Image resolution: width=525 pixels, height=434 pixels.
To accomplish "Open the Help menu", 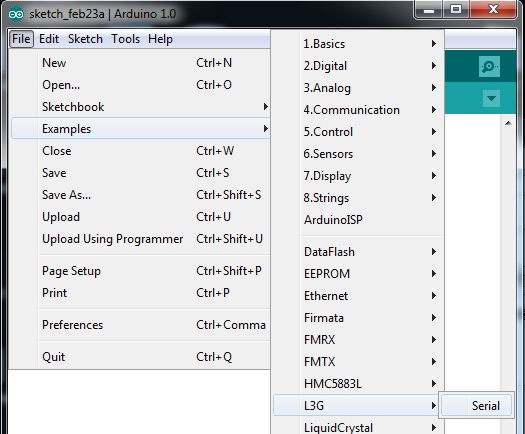I will coord(160,39).
